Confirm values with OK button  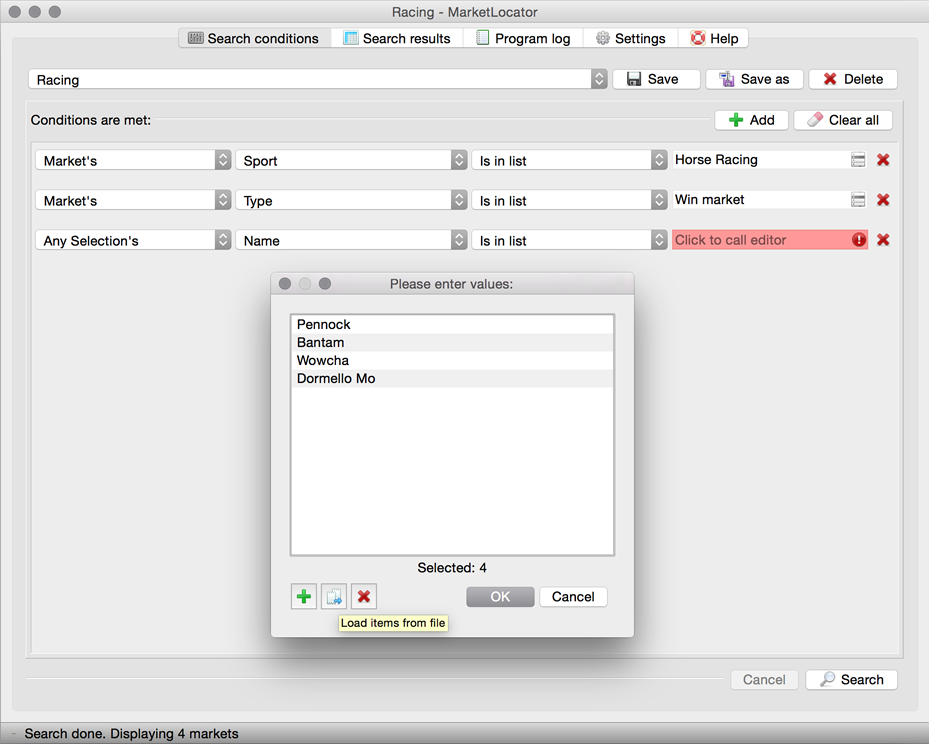500,597
